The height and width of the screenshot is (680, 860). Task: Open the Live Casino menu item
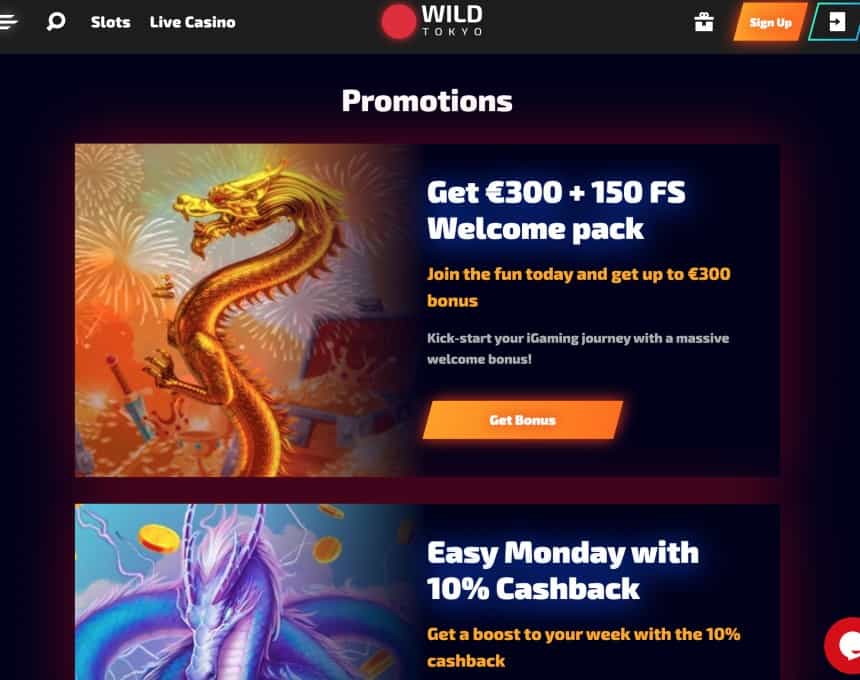tap(193, 22)
